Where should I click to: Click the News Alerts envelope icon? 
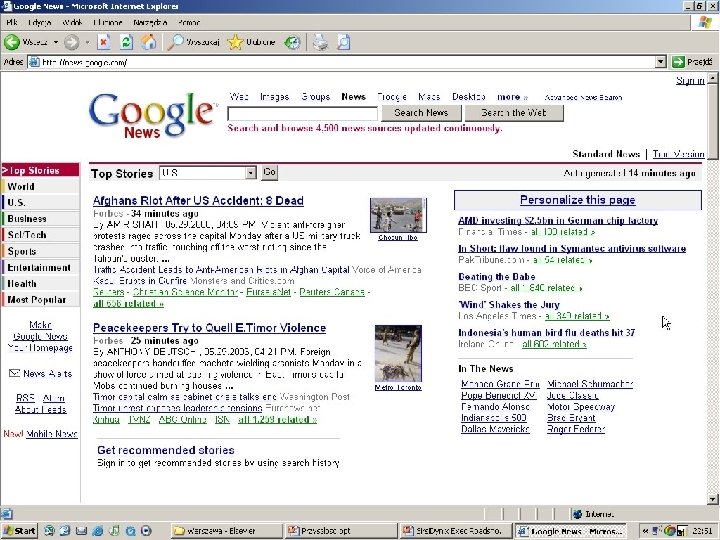pos(14,373)
